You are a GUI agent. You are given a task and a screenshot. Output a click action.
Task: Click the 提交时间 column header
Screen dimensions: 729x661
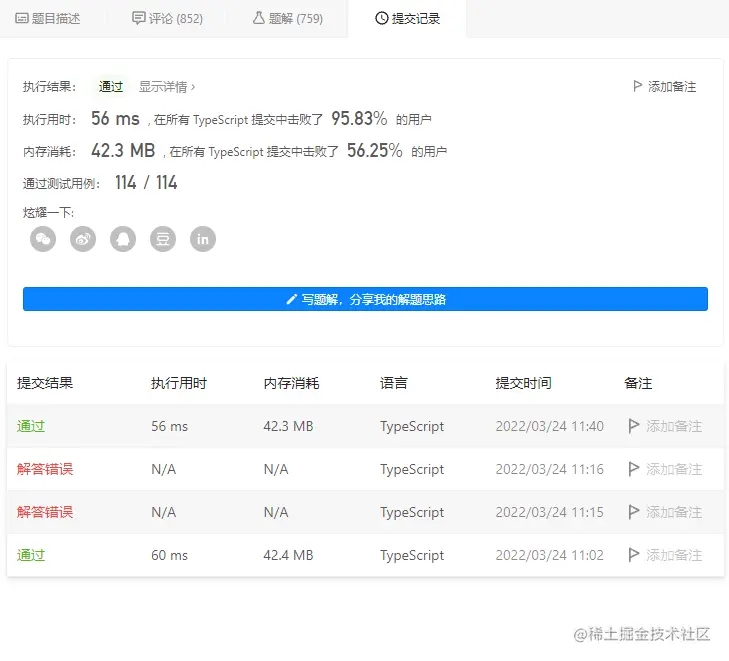pyautogui.click(x=524, y=383)
